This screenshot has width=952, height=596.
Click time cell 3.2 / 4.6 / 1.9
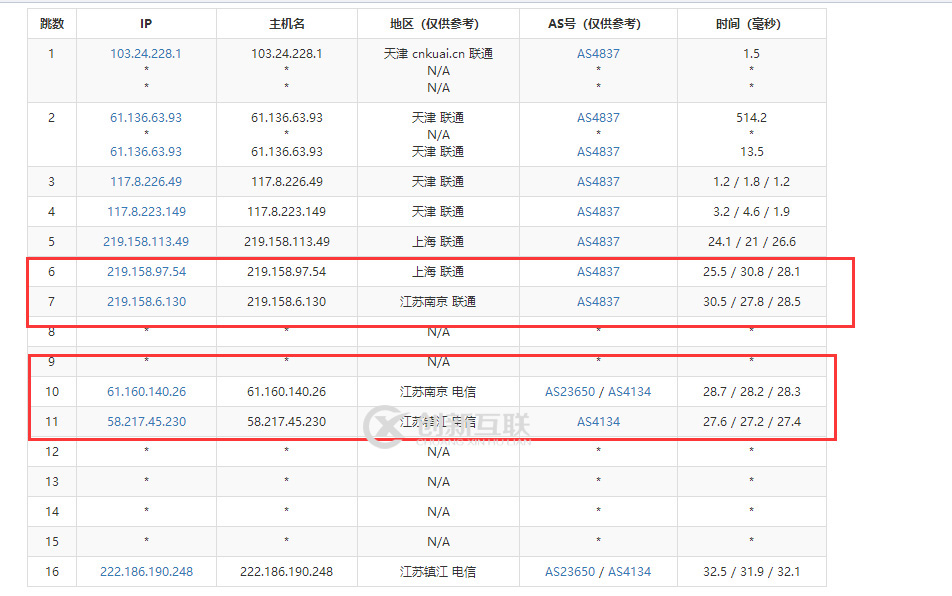click(x=752, y=211)
